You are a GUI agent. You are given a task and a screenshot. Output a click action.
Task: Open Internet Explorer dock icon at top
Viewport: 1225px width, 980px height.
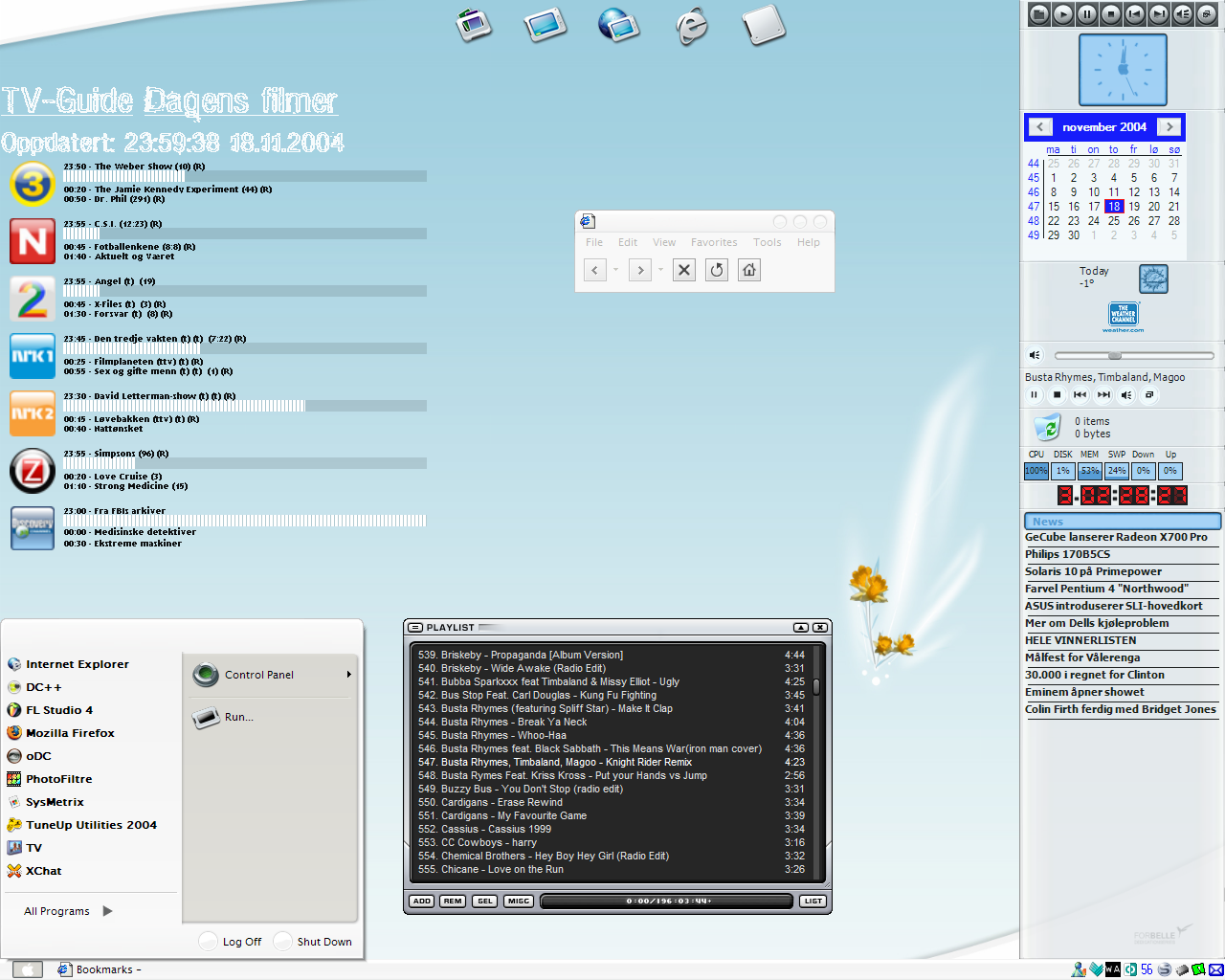pyautogui.click(x=692, y=25)
